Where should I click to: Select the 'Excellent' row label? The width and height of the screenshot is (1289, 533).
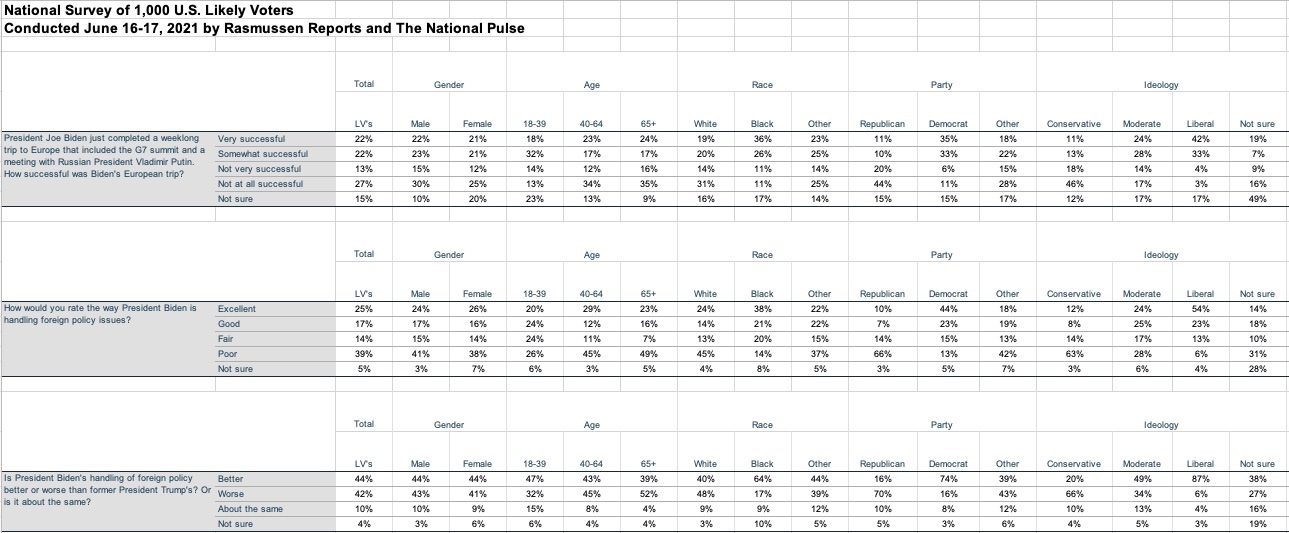[237, 309]
